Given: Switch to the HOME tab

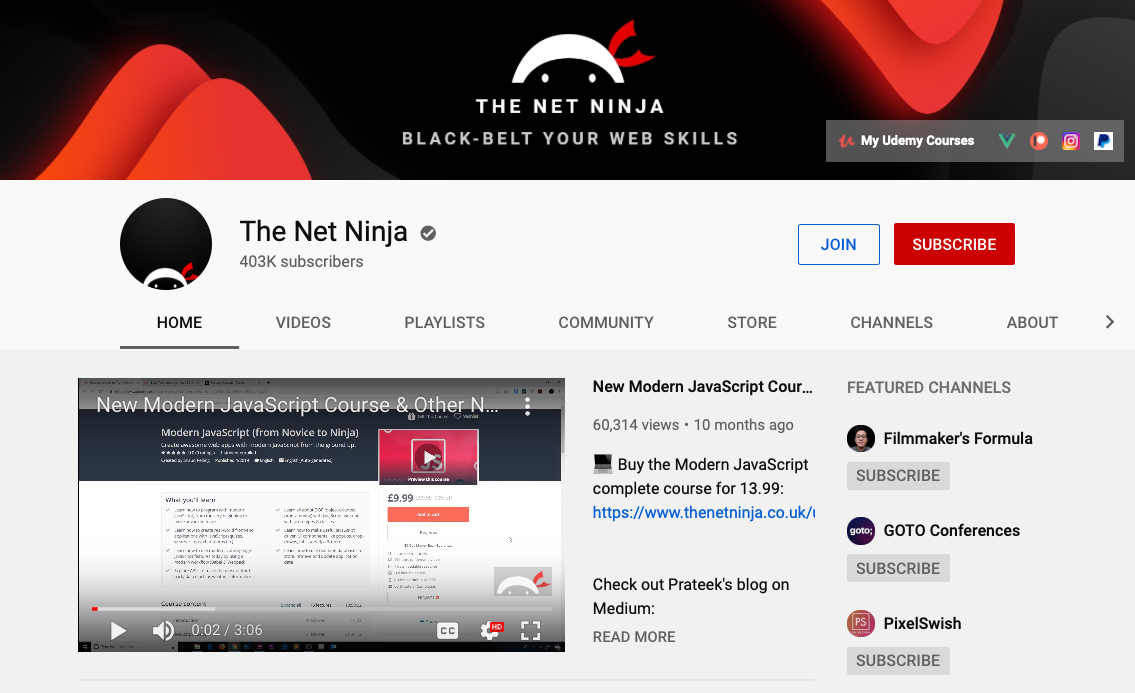Looking at the screenshot, I should tap(180, 323).
